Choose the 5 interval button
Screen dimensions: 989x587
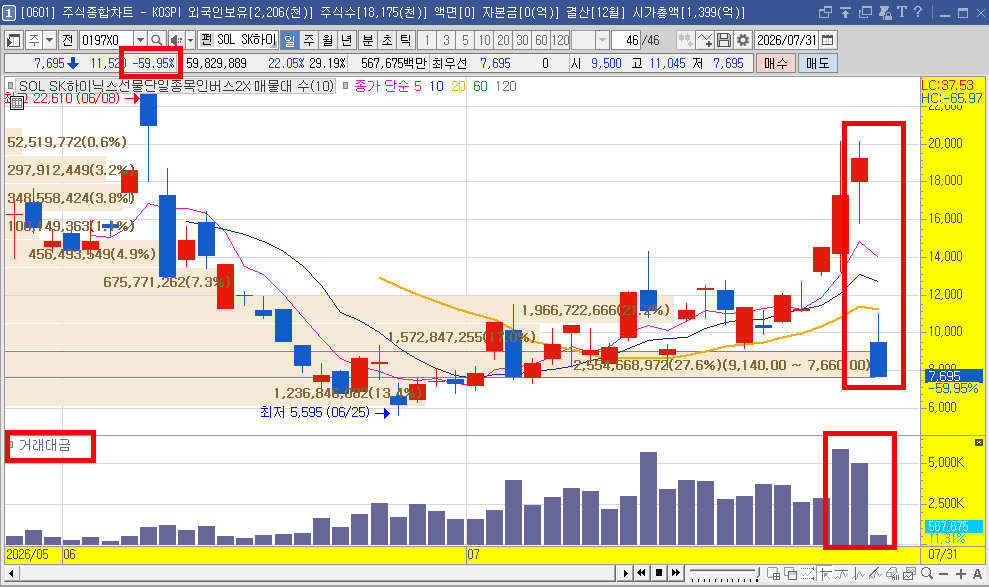[x=465, y=40]
